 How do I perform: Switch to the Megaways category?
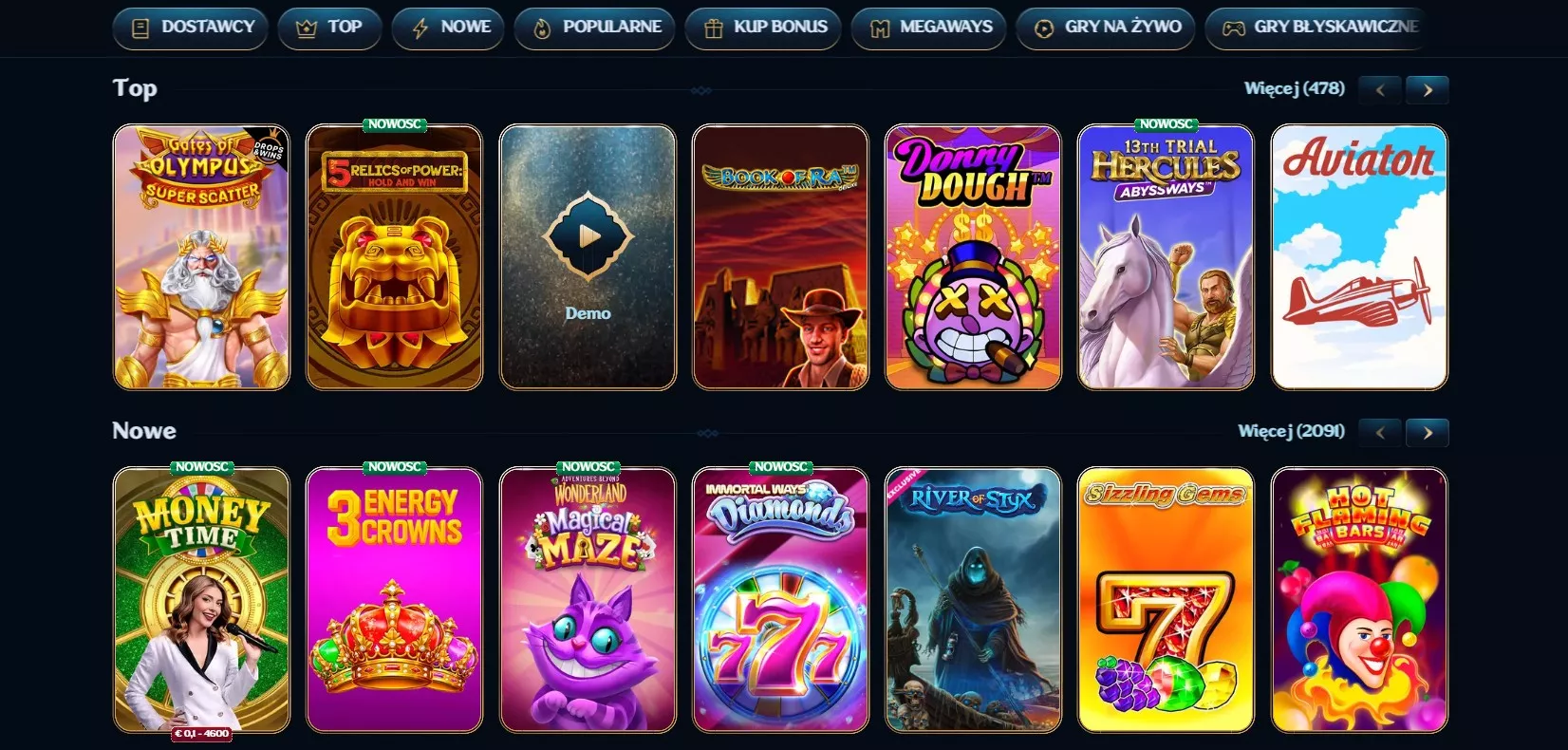click(x=928, y=28)
